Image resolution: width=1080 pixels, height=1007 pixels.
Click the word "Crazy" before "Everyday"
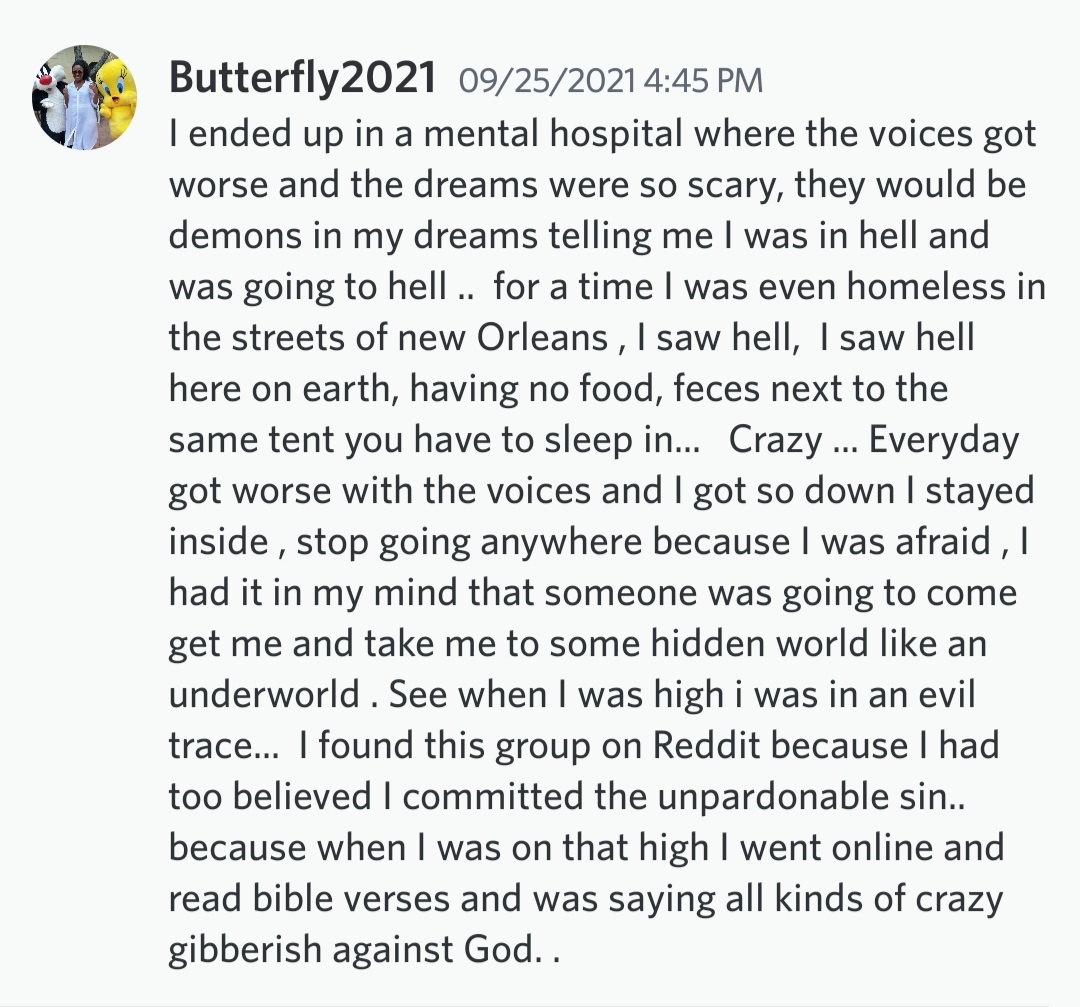[x=775, y=440]
